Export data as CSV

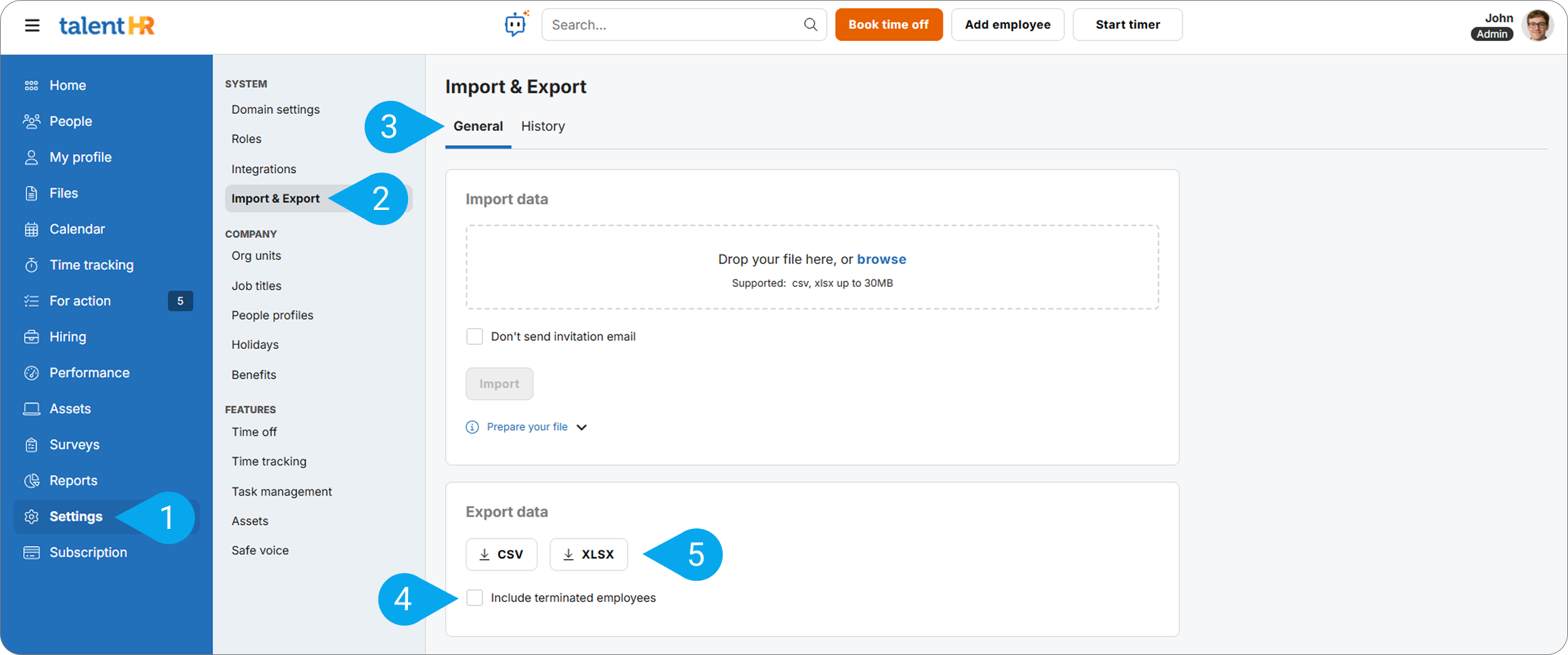(x=501, y=554)
